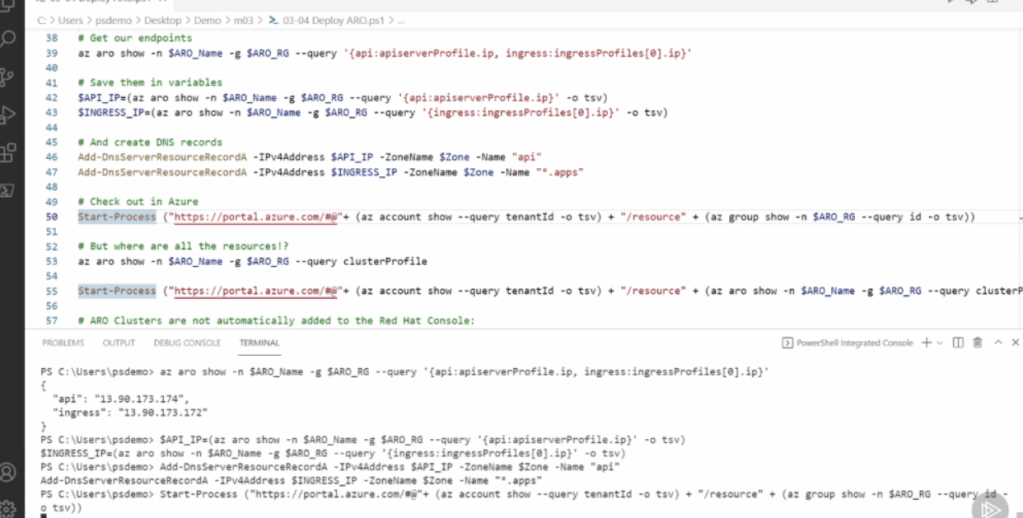Screen dimensions: 1023x518
Task: Click Start-Process on line 50
Action: pyautogui.click(x=117, y=217)
